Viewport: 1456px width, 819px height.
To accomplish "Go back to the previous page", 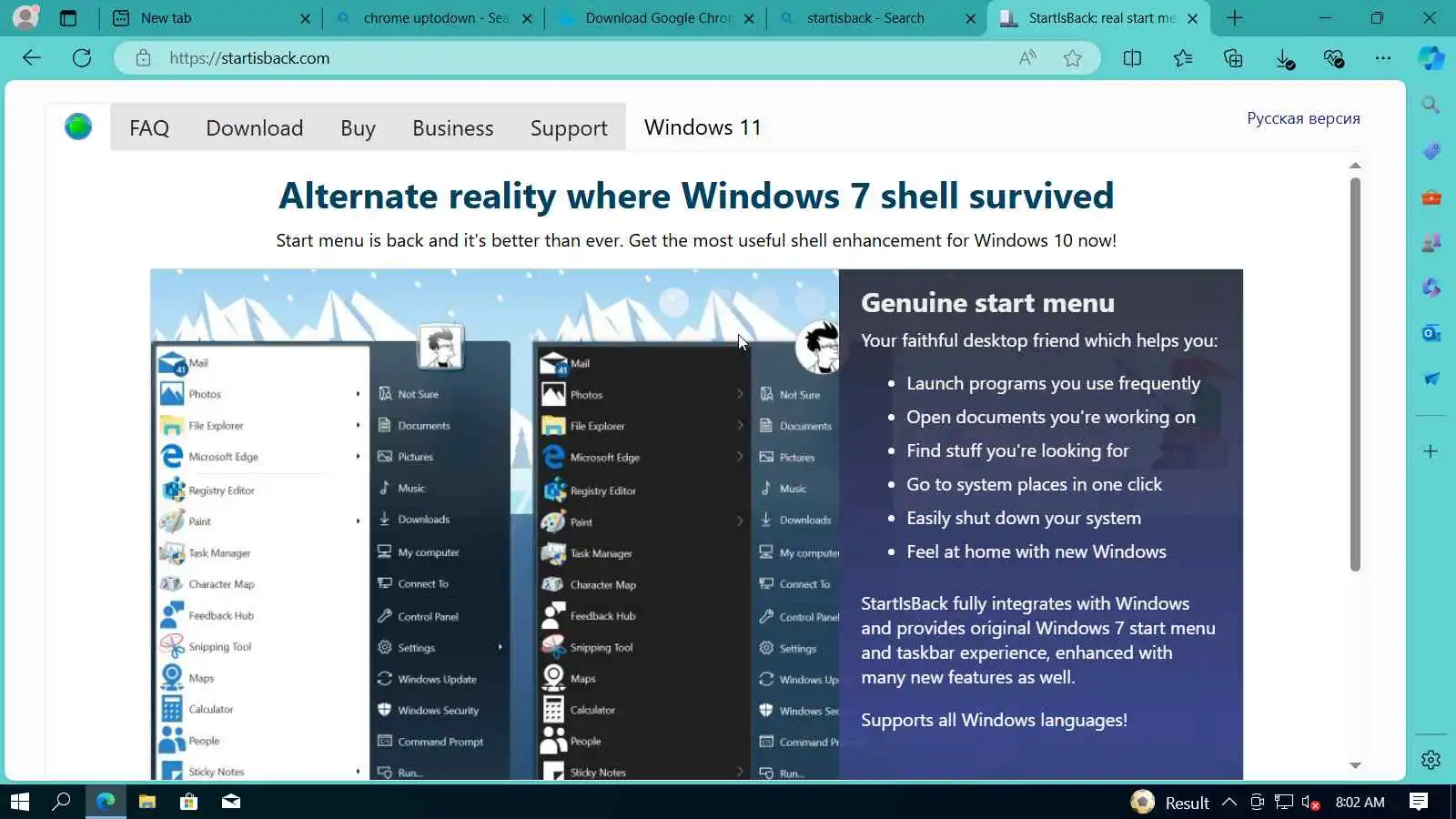I will click(32, 58).
